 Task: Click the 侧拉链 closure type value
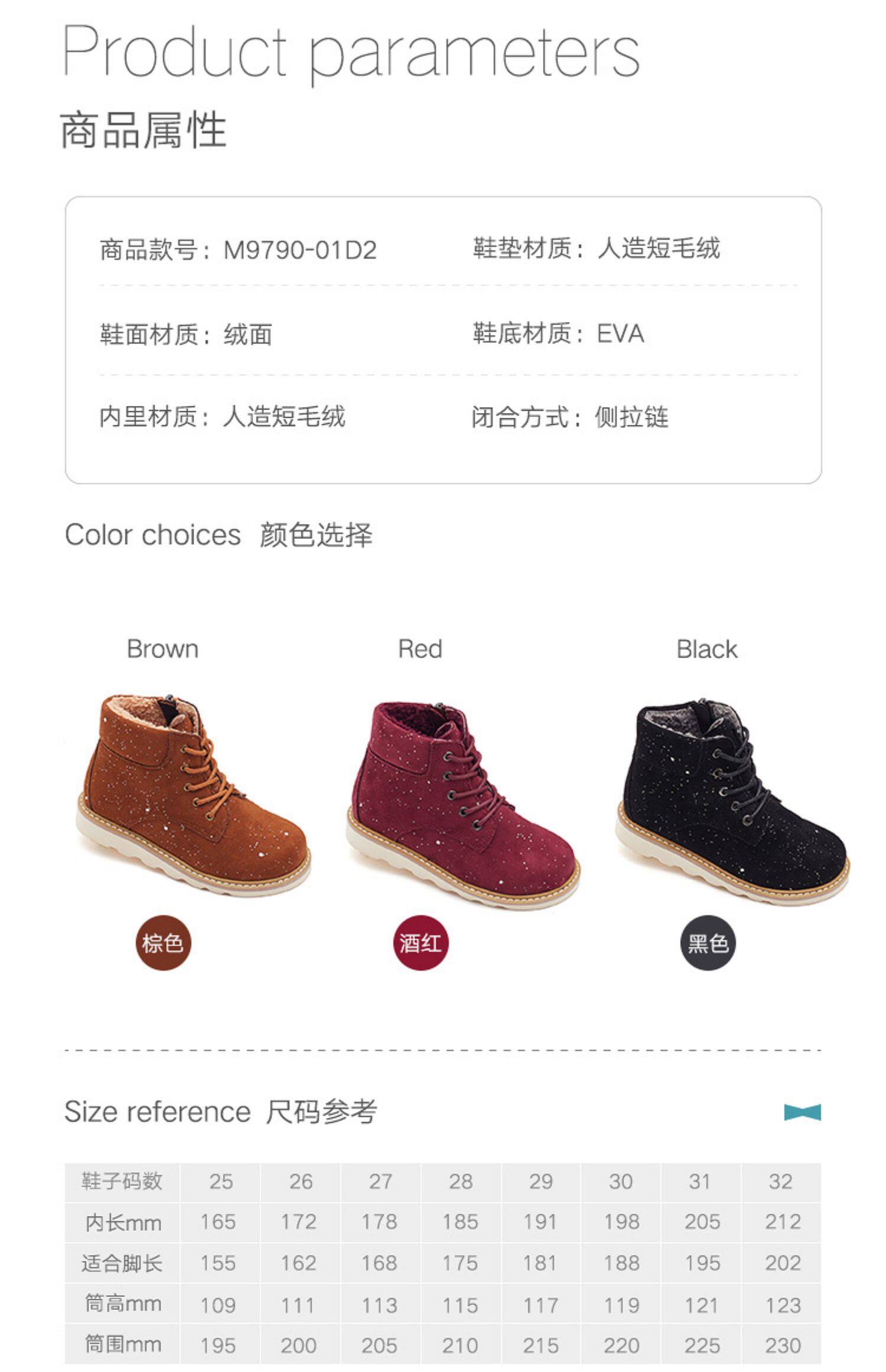pyautogui.click(x=631, y=417)
